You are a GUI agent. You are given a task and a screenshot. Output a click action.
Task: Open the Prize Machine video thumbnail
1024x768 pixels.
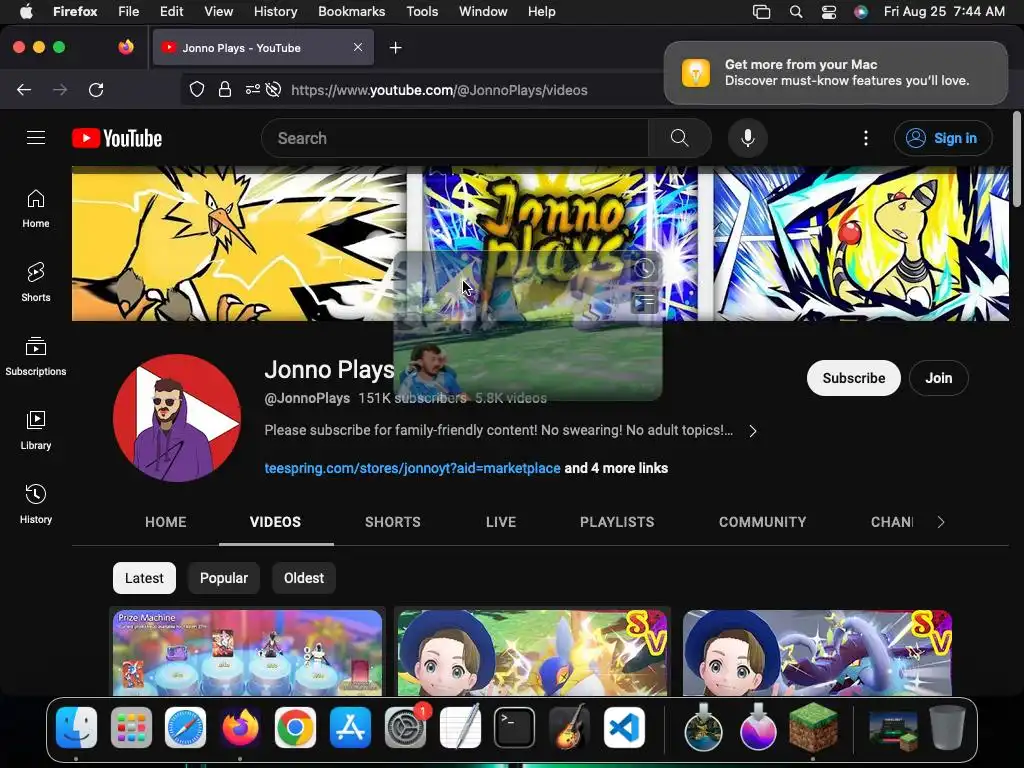click(248, 652)
